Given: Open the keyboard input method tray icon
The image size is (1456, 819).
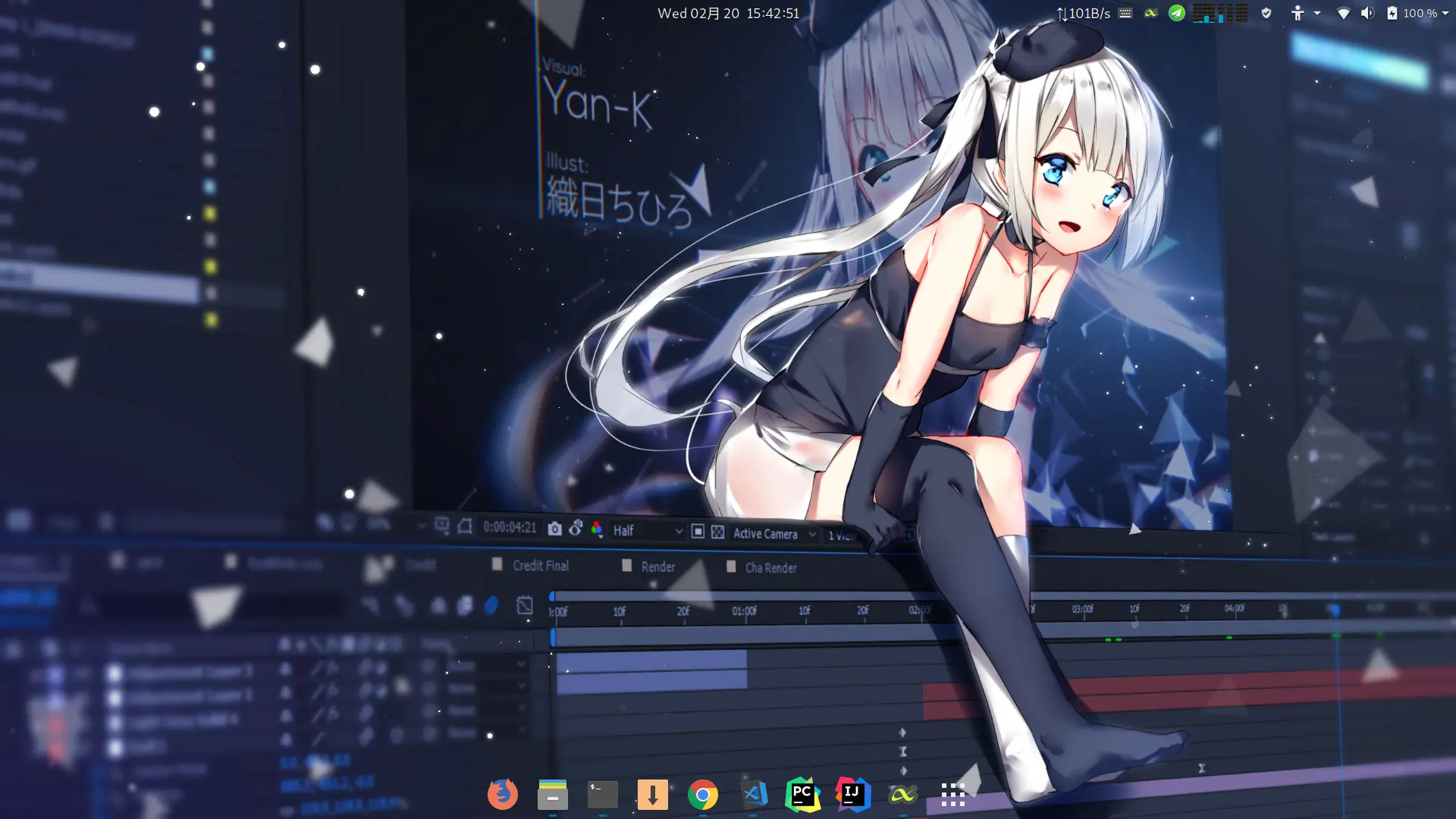Looking at the screenshot, I should pyautogui.click(x=1125, y=13).
